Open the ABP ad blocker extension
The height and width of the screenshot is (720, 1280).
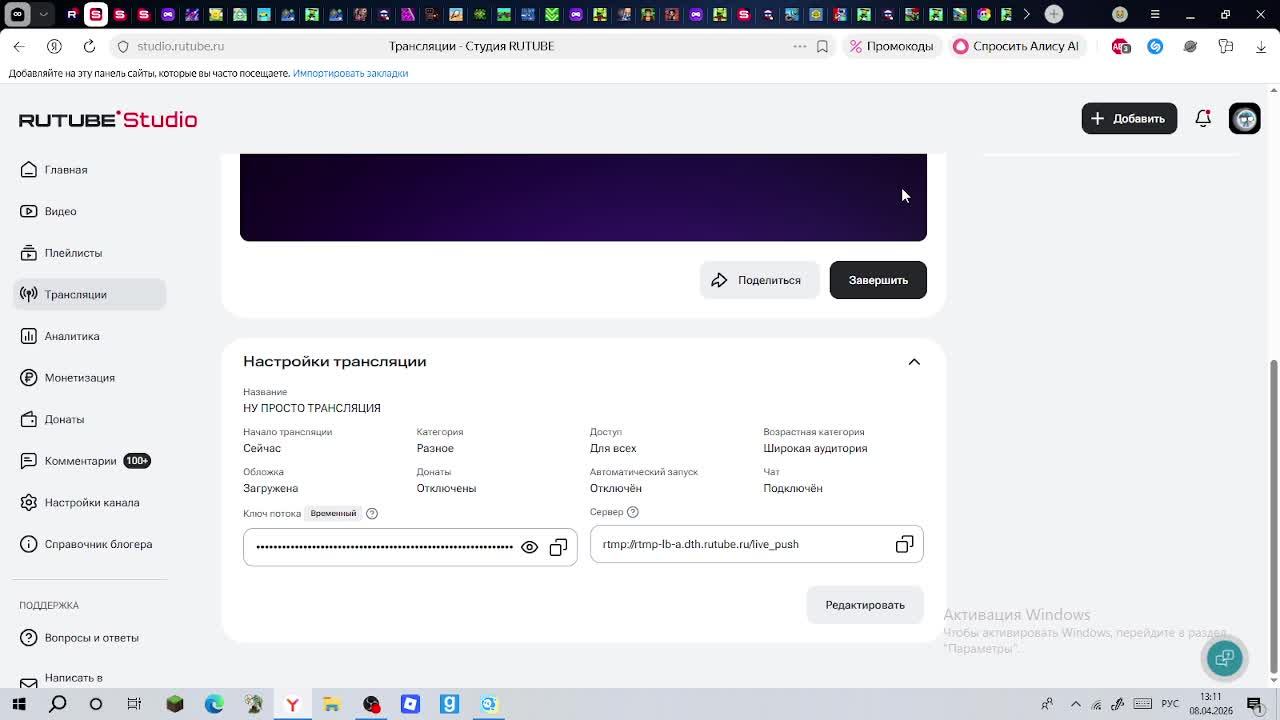point(1120,46)
